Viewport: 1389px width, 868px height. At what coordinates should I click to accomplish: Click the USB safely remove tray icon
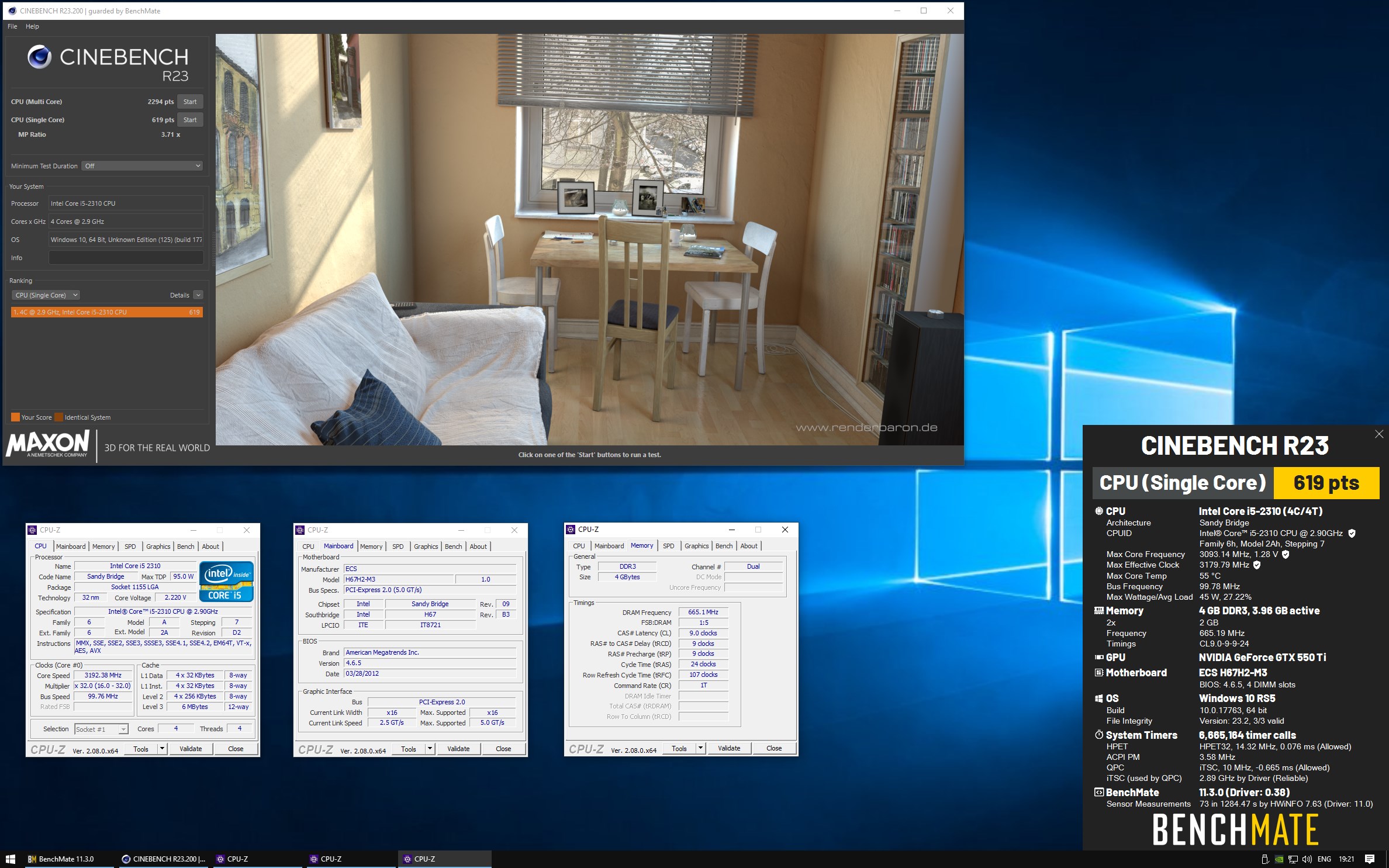pos(1265,859)
